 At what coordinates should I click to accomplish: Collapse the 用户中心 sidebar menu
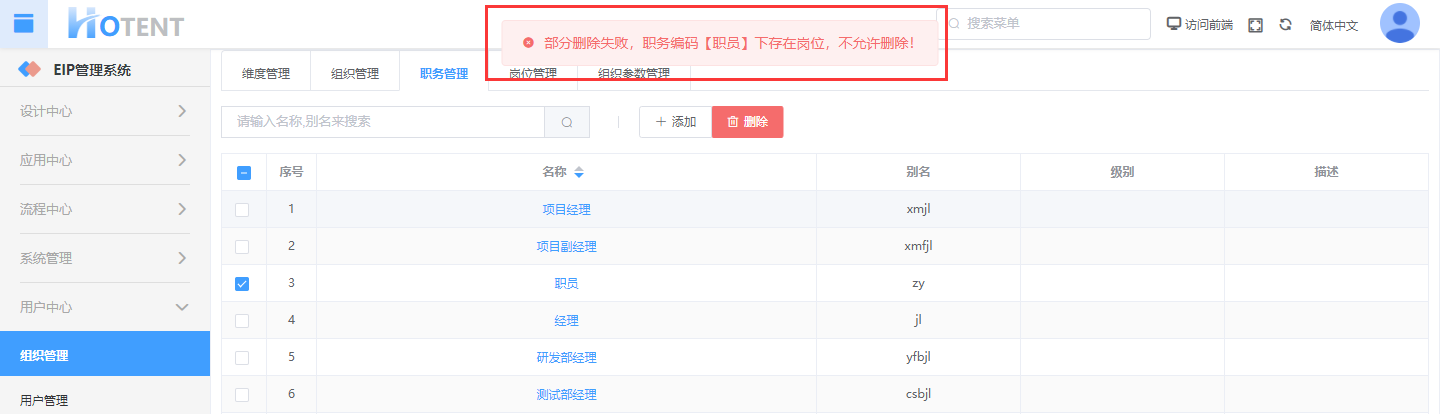tap(105, 307)
